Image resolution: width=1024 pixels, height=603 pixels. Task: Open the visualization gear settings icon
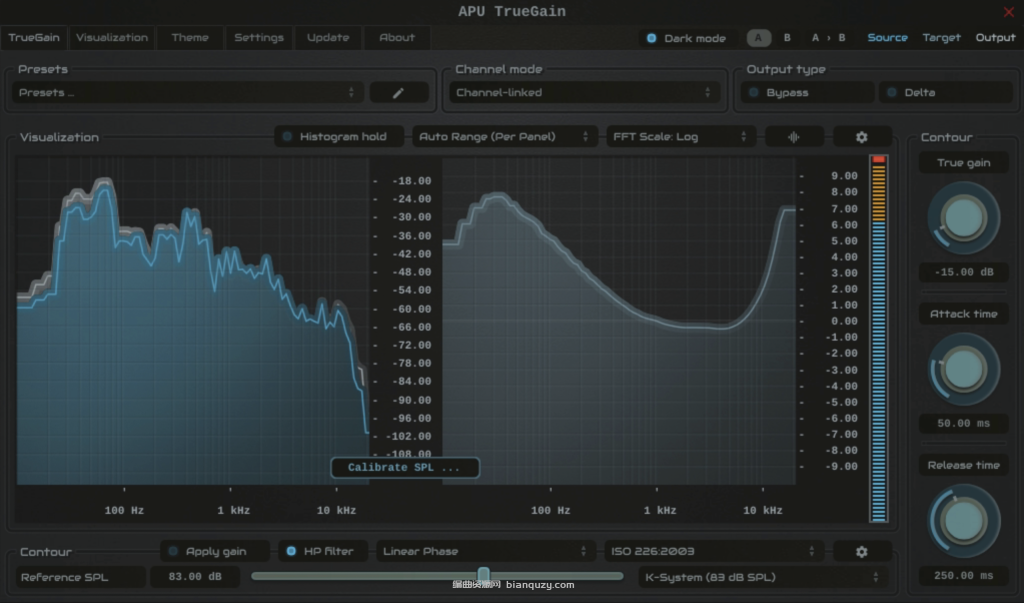pos(862,136)
